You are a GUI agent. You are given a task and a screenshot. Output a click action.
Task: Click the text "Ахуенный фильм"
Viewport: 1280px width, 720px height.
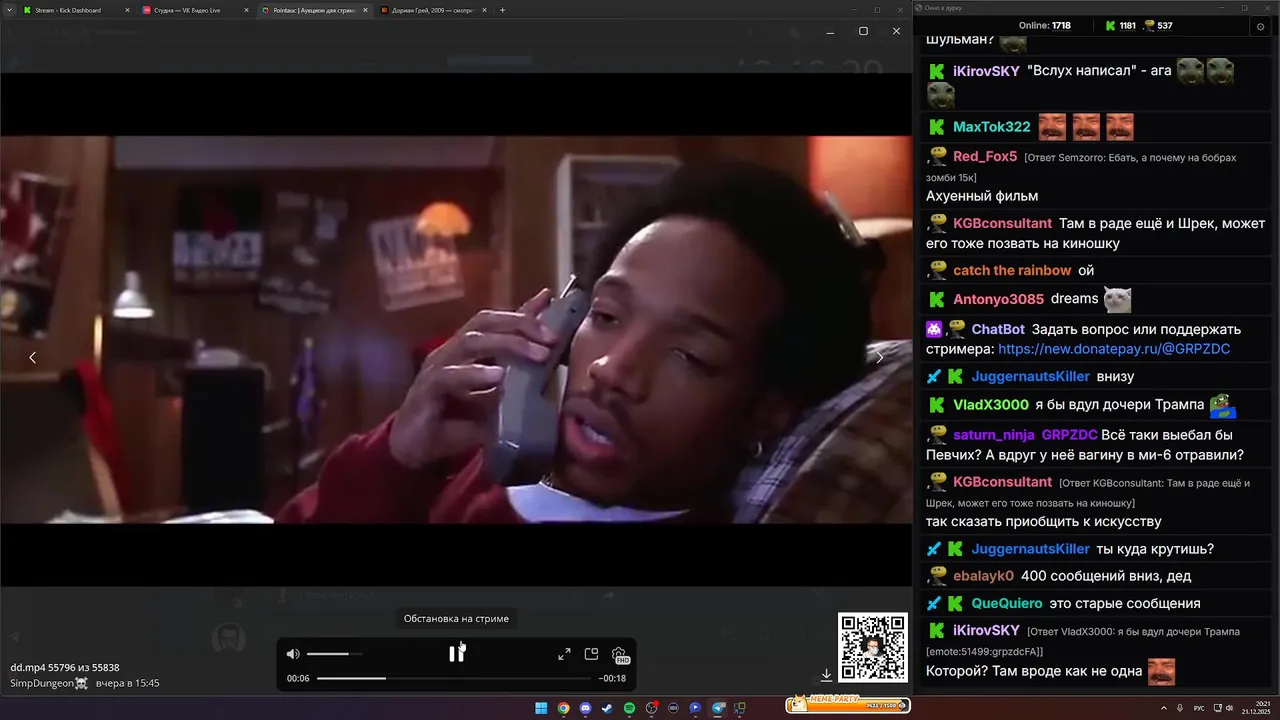point(982,196)
